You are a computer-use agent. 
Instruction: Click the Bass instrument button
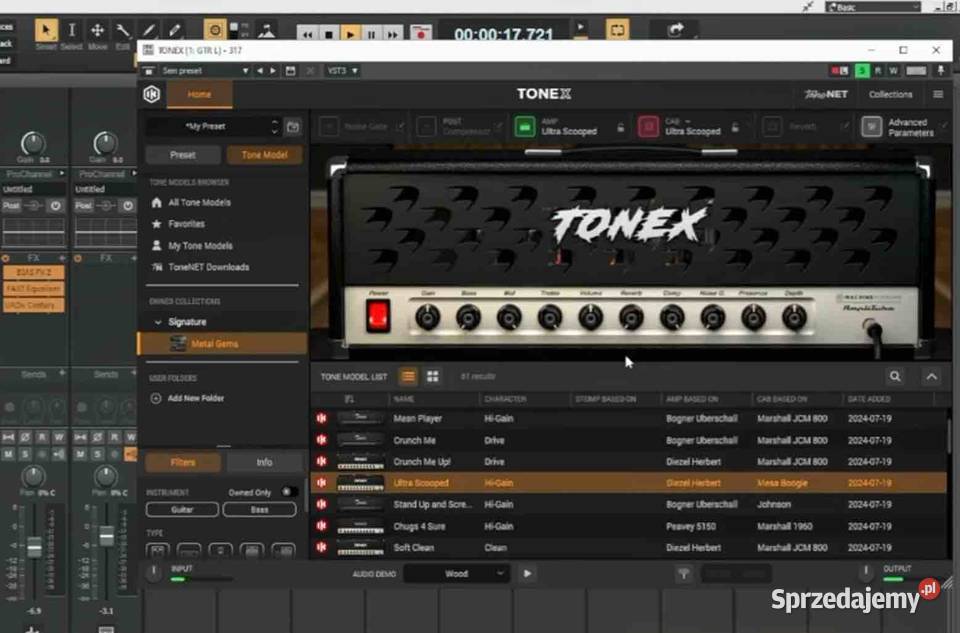point(259,509)
